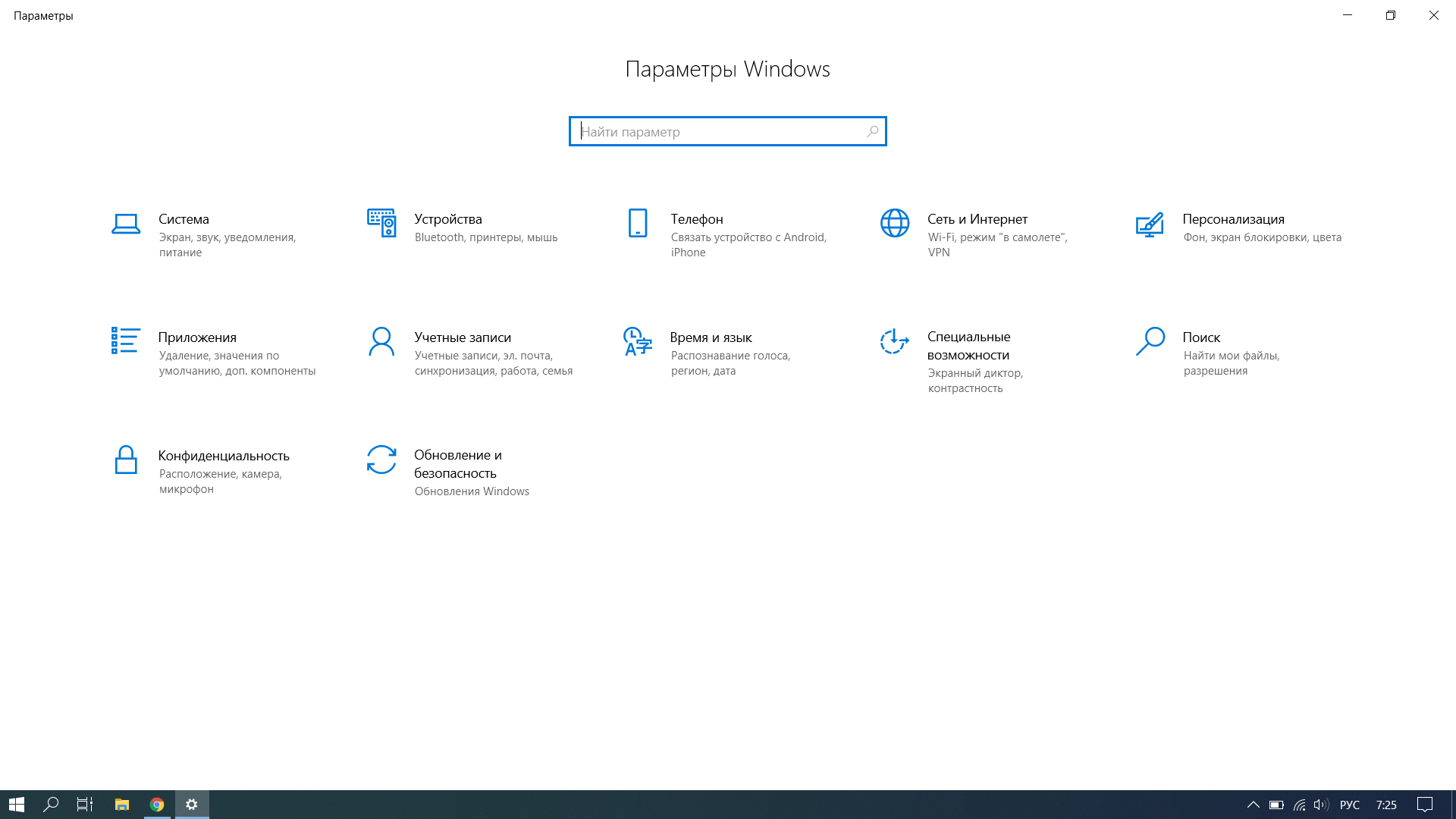
Task: Click 'Распознавание голоса, регион, дата' text
Action: point(730,363)
